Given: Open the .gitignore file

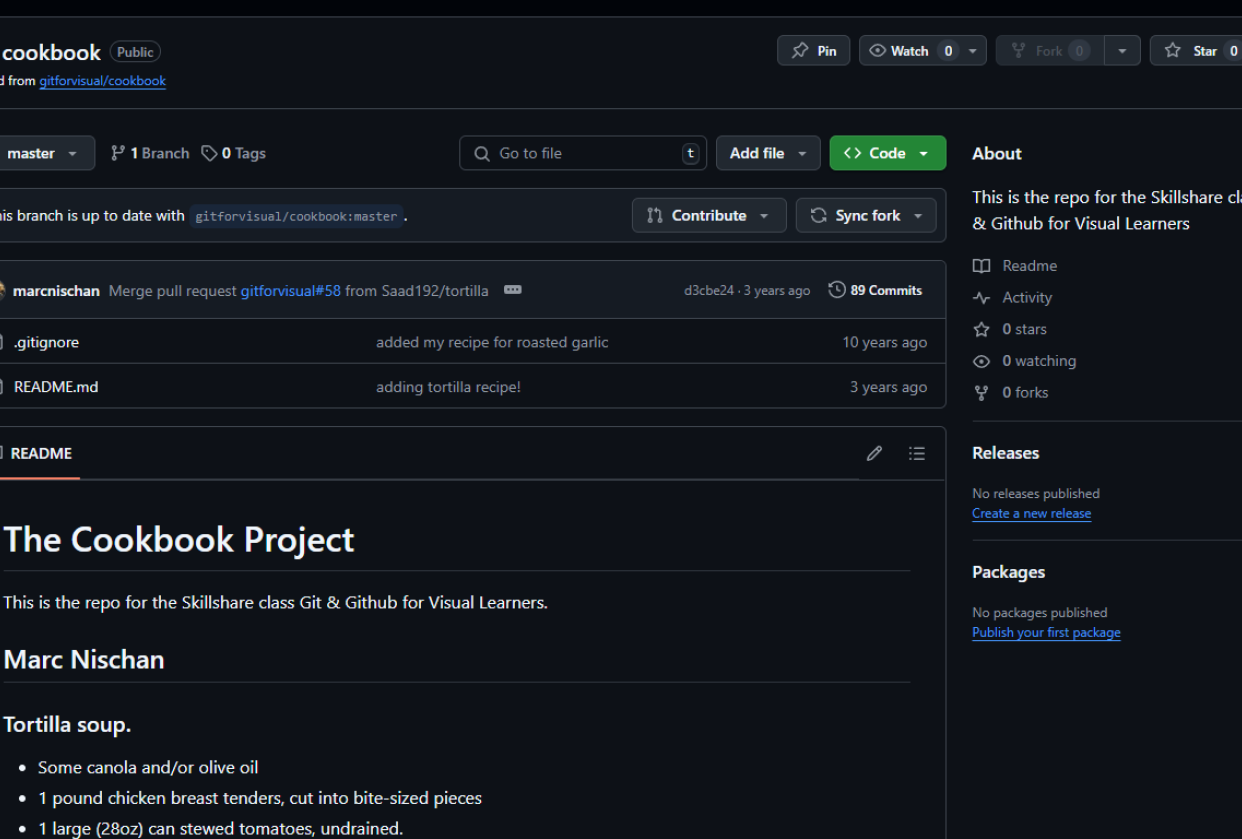Looking at the screenshot, I should pyautogui.click(x=46, y=342).
